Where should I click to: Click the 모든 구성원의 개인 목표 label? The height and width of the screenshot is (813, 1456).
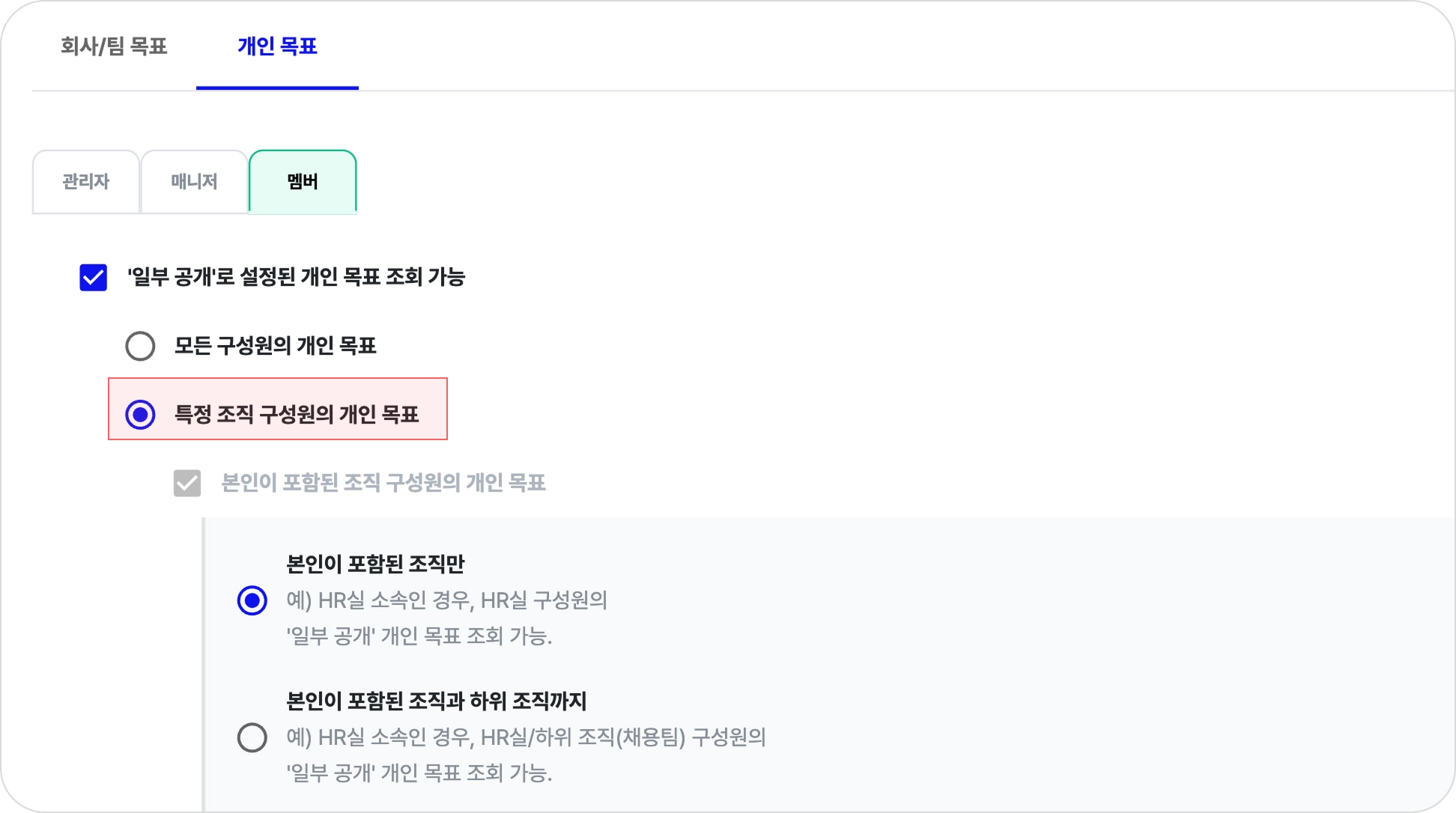[275, 346]
